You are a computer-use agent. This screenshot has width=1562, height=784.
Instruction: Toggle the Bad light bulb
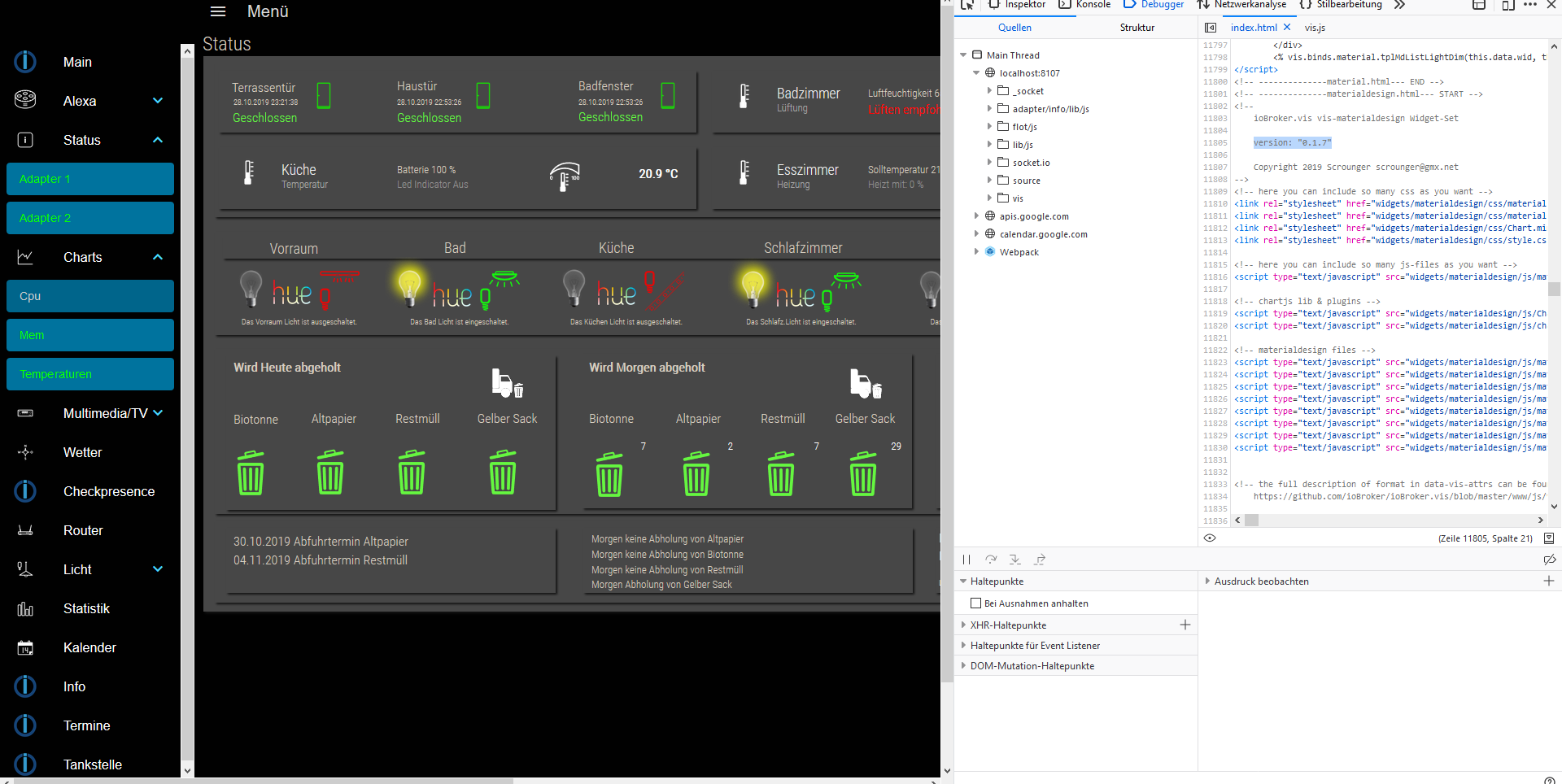pyautogui.click(x=409, y=287)
